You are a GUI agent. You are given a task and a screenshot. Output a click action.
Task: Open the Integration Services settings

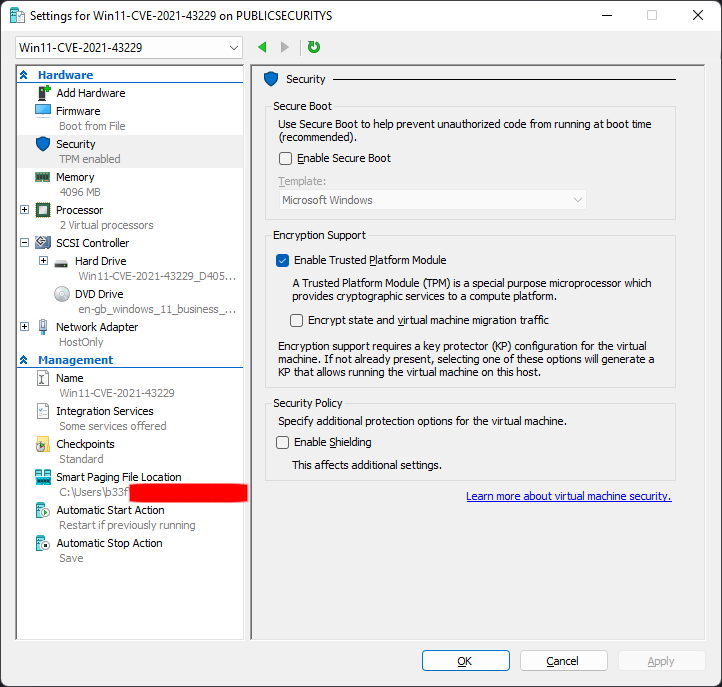pos(105,411)
